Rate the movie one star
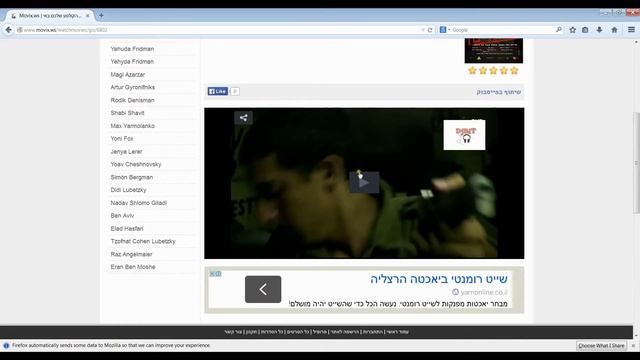Viewport: 640px width, 360px height. point(472,71)
